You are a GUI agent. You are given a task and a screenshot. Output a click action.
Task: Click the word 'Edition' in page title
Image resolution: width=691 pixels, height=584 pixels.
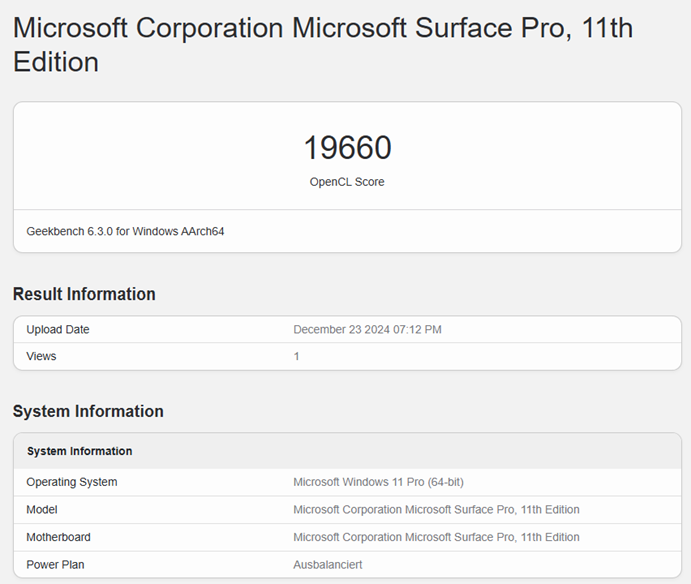(x=56, y=62)
